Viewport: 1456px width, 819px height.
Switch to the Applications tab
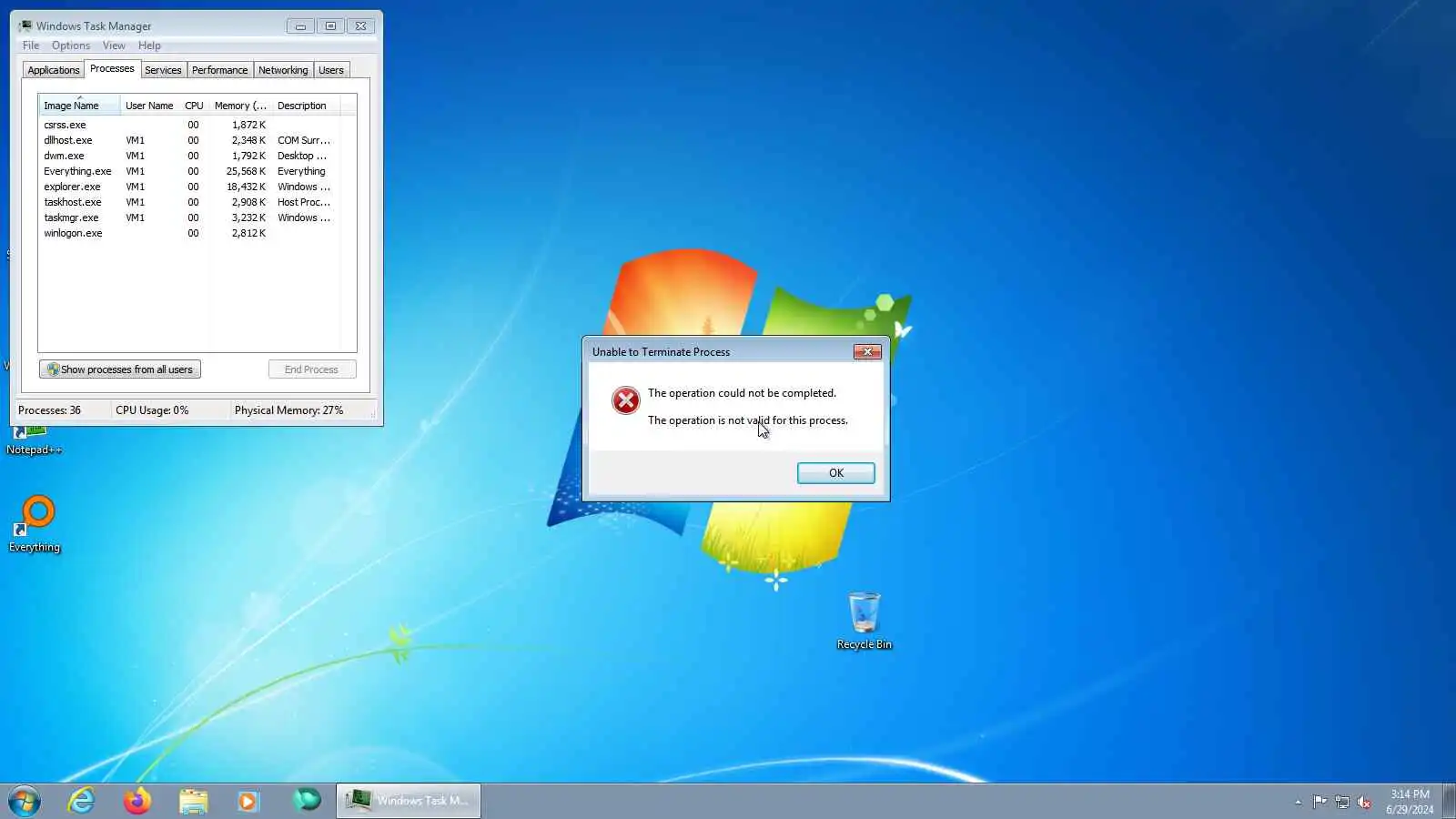(53, 70)
